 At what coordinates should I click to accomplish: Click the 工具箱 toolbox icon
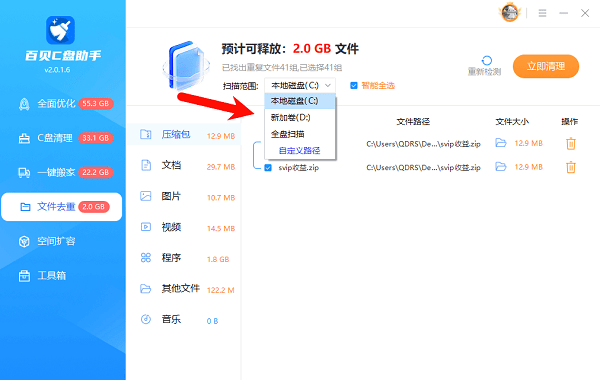(x=24, y=276)
